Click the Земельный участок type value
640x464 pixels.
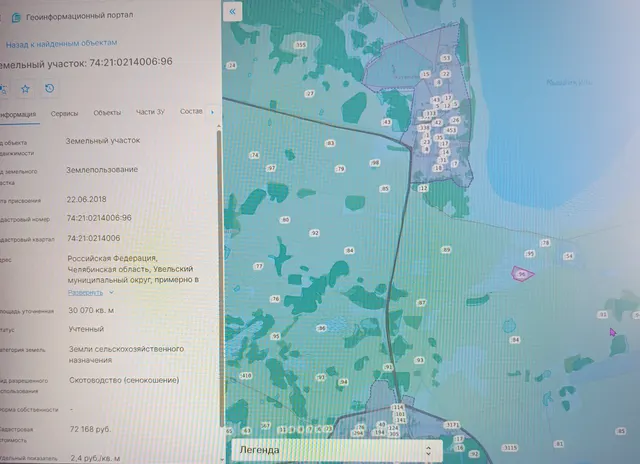click(x=103, y=140)
